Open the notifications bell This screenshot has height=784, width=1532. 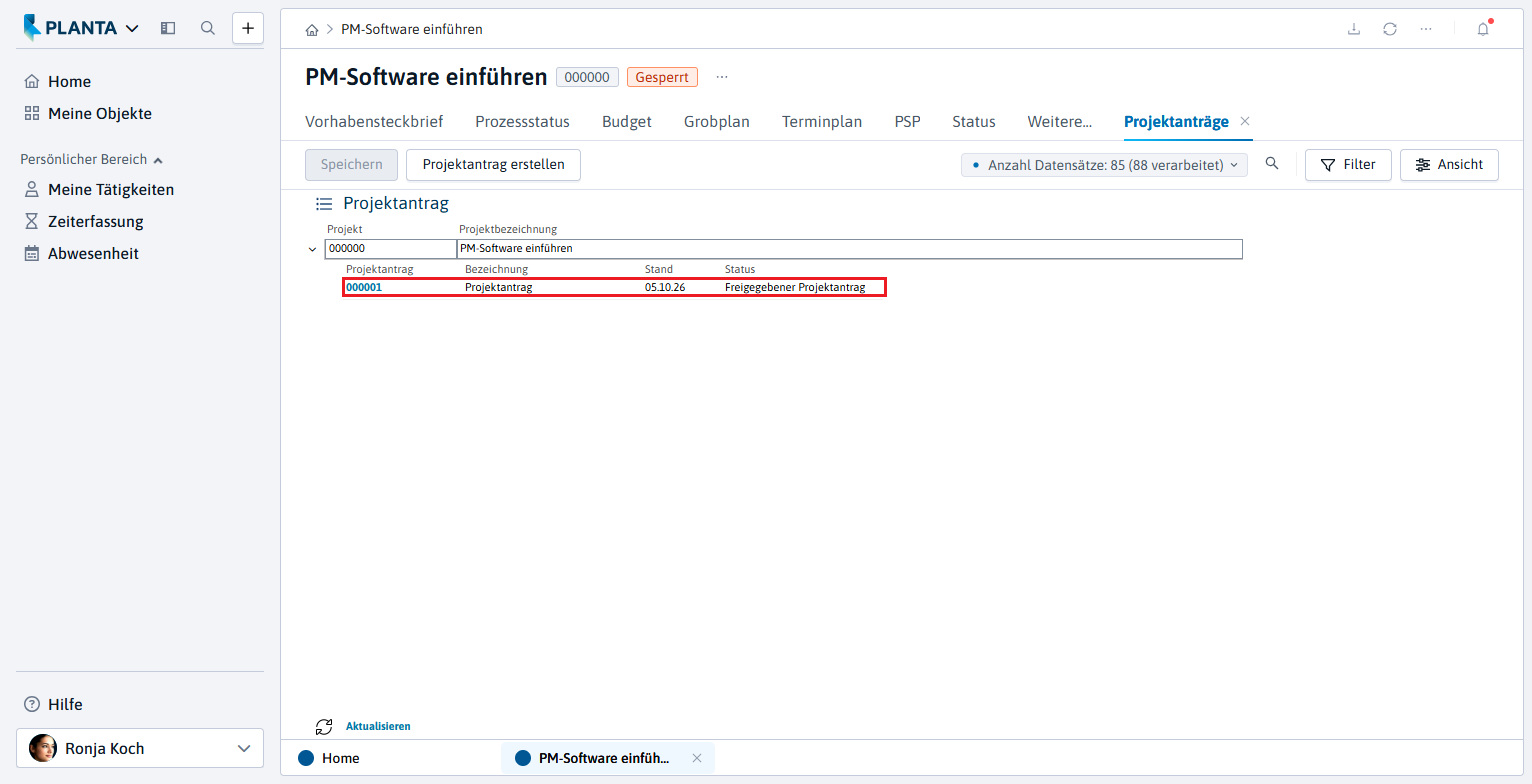[1483, 29]
